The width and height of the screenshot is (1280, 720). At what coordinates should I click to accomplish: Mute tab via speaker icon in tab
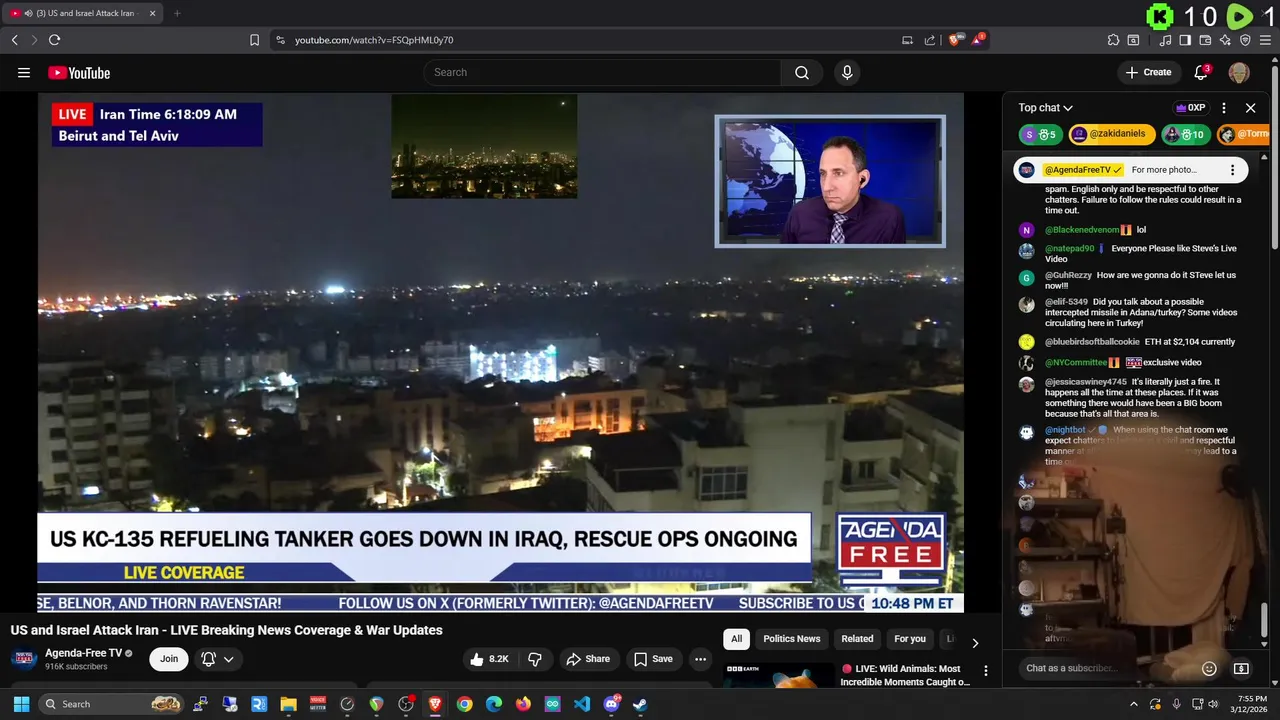pos(28,13)
